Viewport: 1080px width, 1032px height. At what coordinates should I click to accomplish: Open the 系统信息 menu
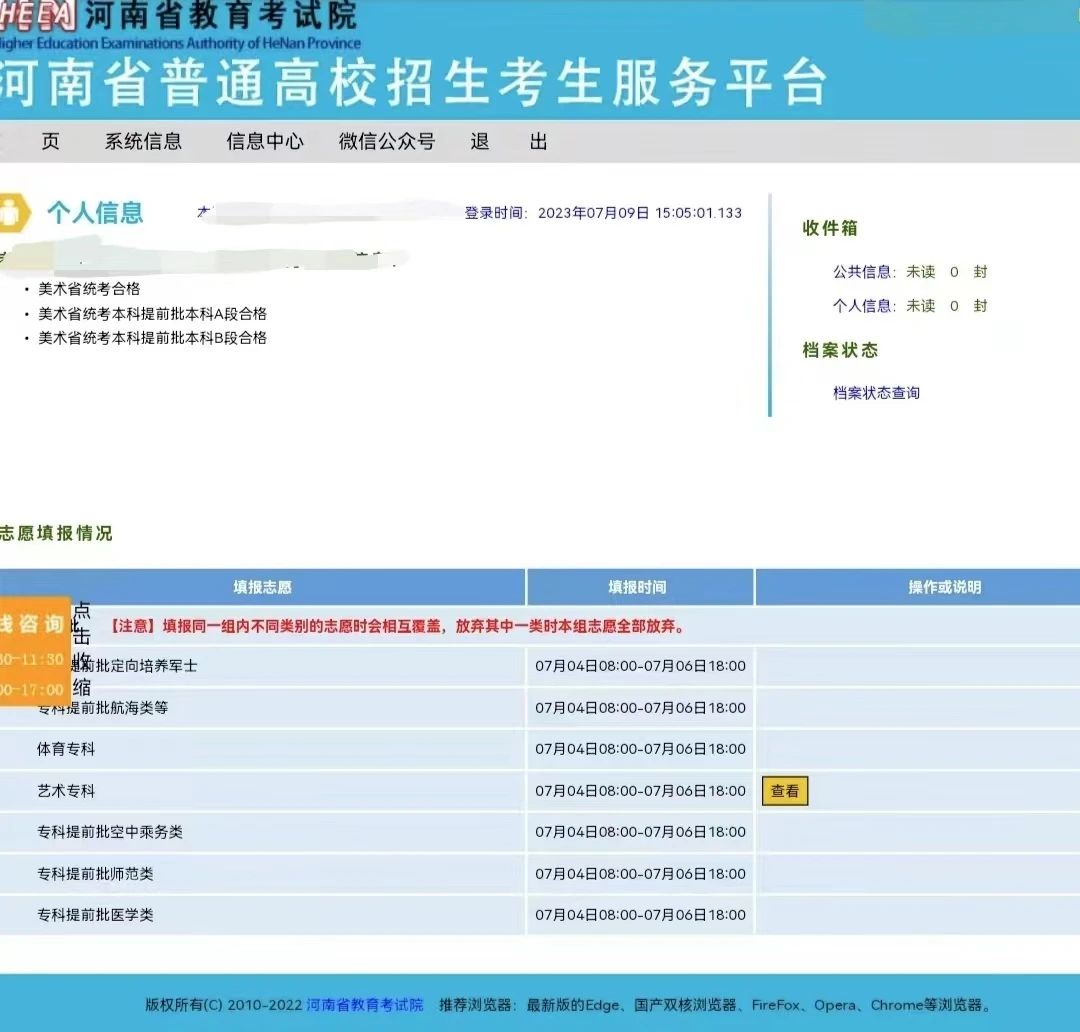click(143, 141)
